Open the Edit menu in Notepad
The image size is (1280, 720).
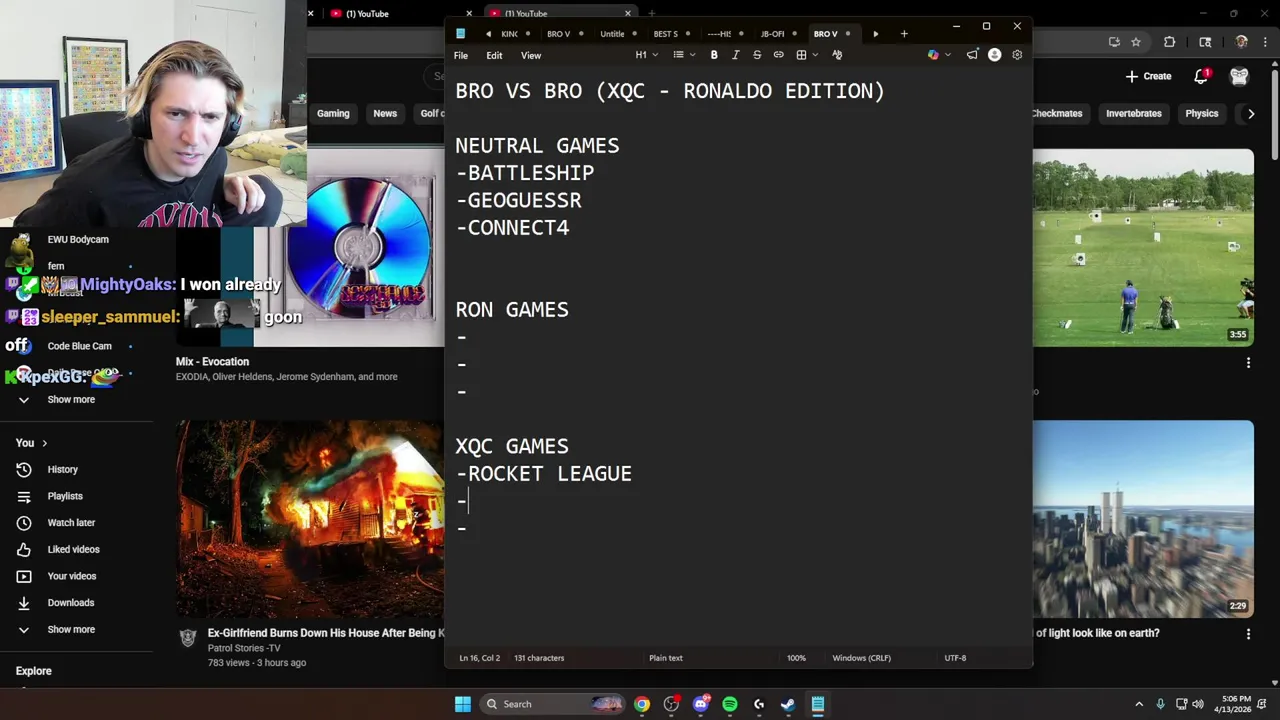pyautogui.click(x=494, y=56)
